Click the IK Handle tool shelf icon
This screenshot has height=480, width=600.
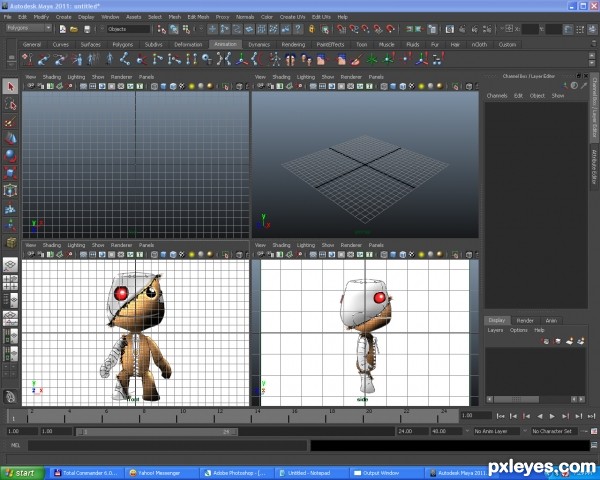(x=44, y=59)
